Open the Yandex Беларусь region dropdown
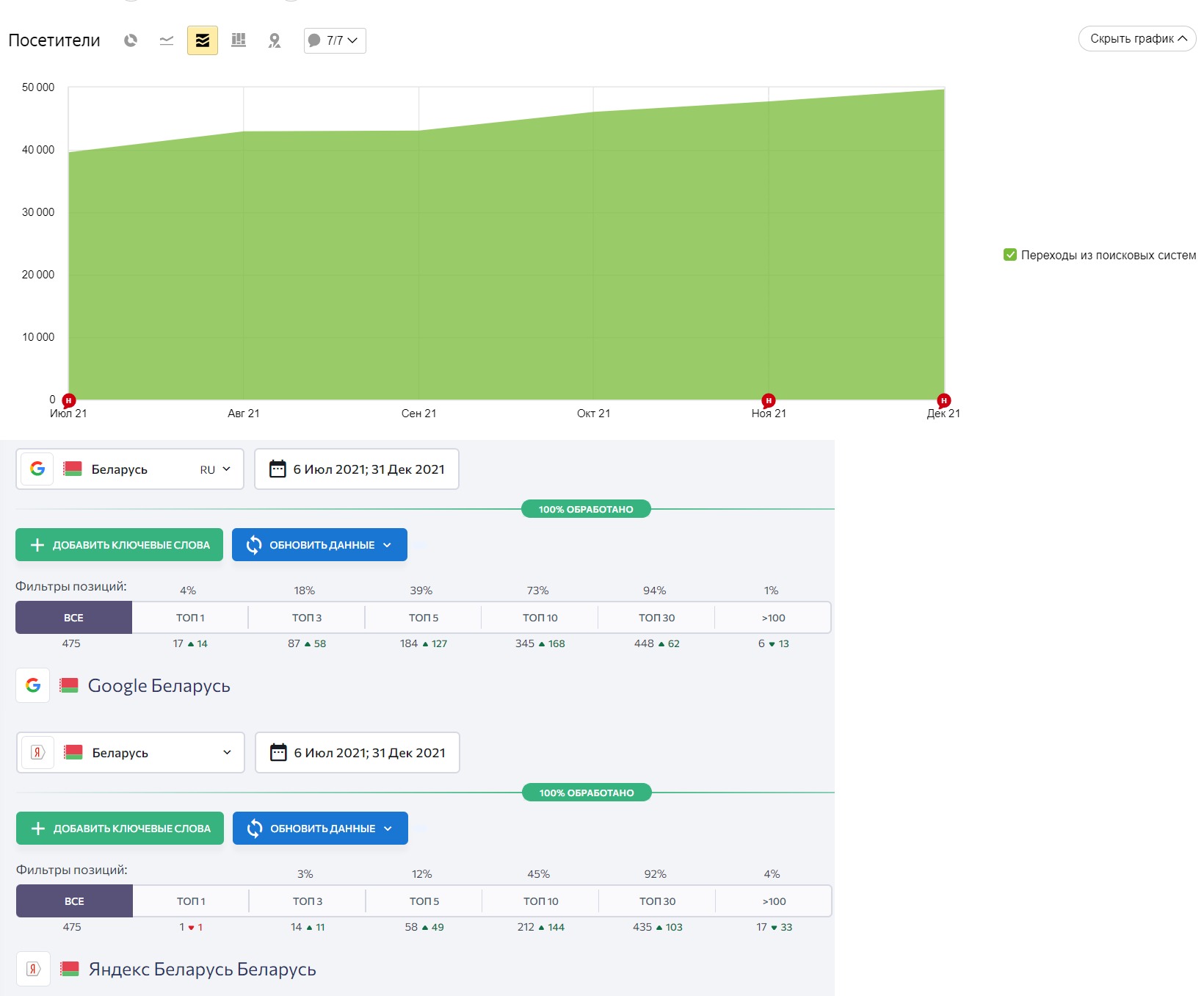1204x996 pixels. pyautogui.click(x=131, y=753)
